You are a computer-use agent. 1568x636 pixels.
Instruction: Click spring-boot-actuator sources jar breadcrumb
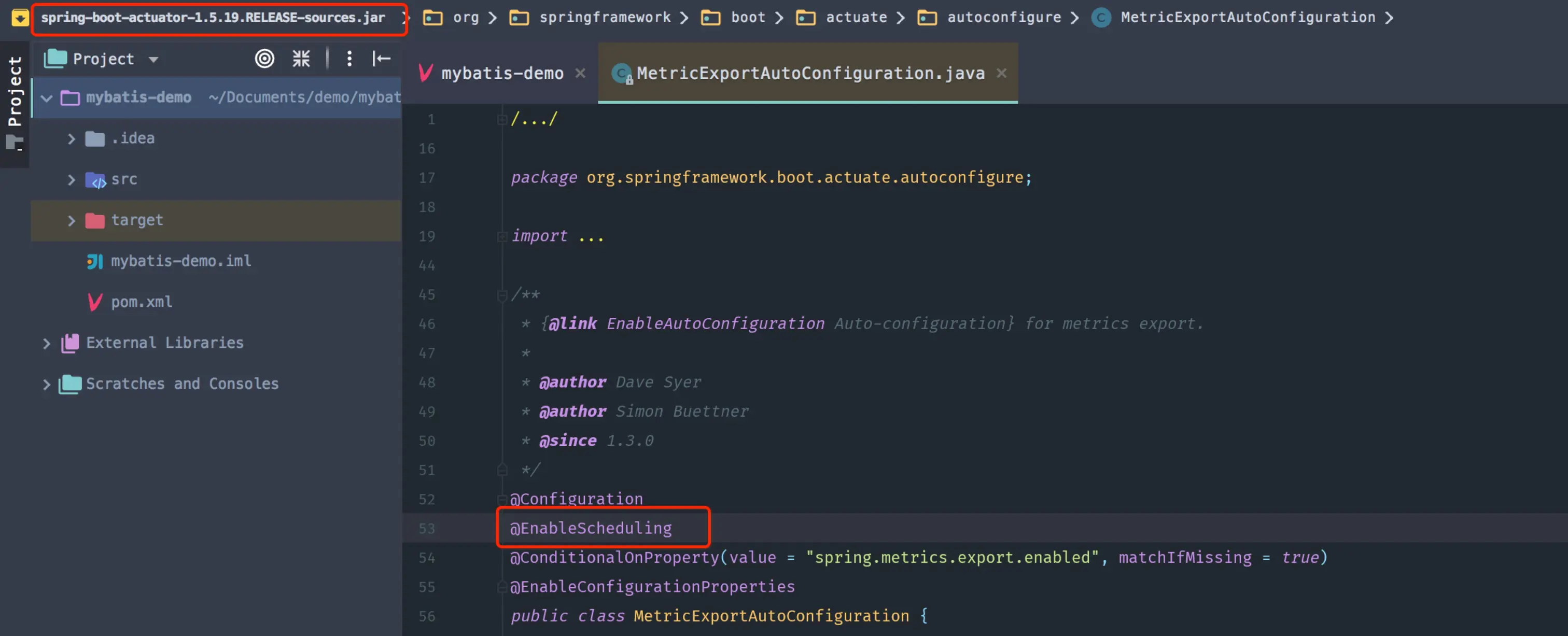(213, 18)
